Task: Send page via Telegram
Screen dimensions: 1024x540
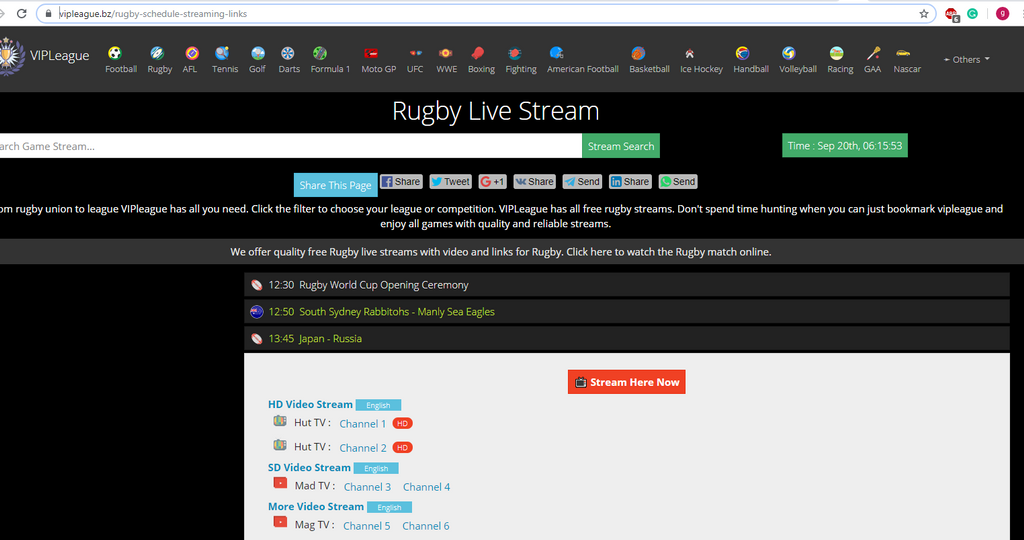Action: coord(582,182)
